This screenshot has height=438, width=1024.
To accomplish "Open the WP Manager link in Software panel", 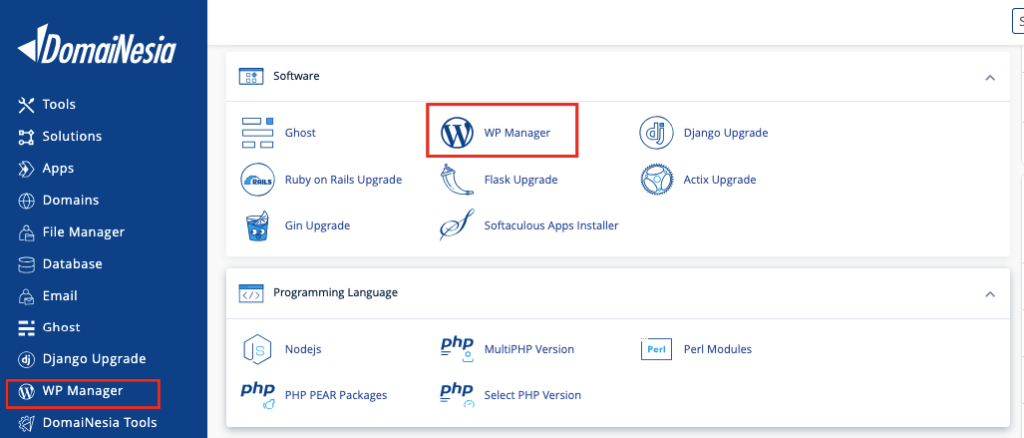I will coord(517,133).
